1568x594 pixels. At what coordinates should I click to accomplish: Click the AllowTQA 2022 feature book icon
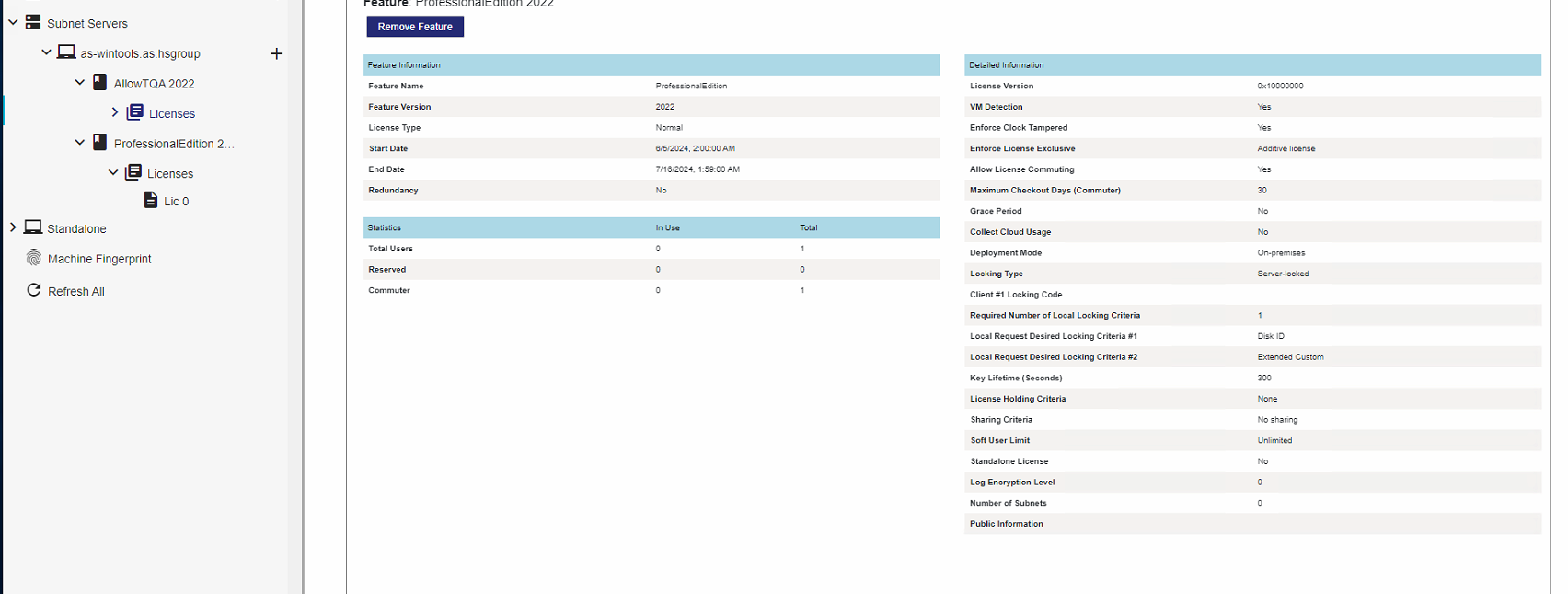100,83
